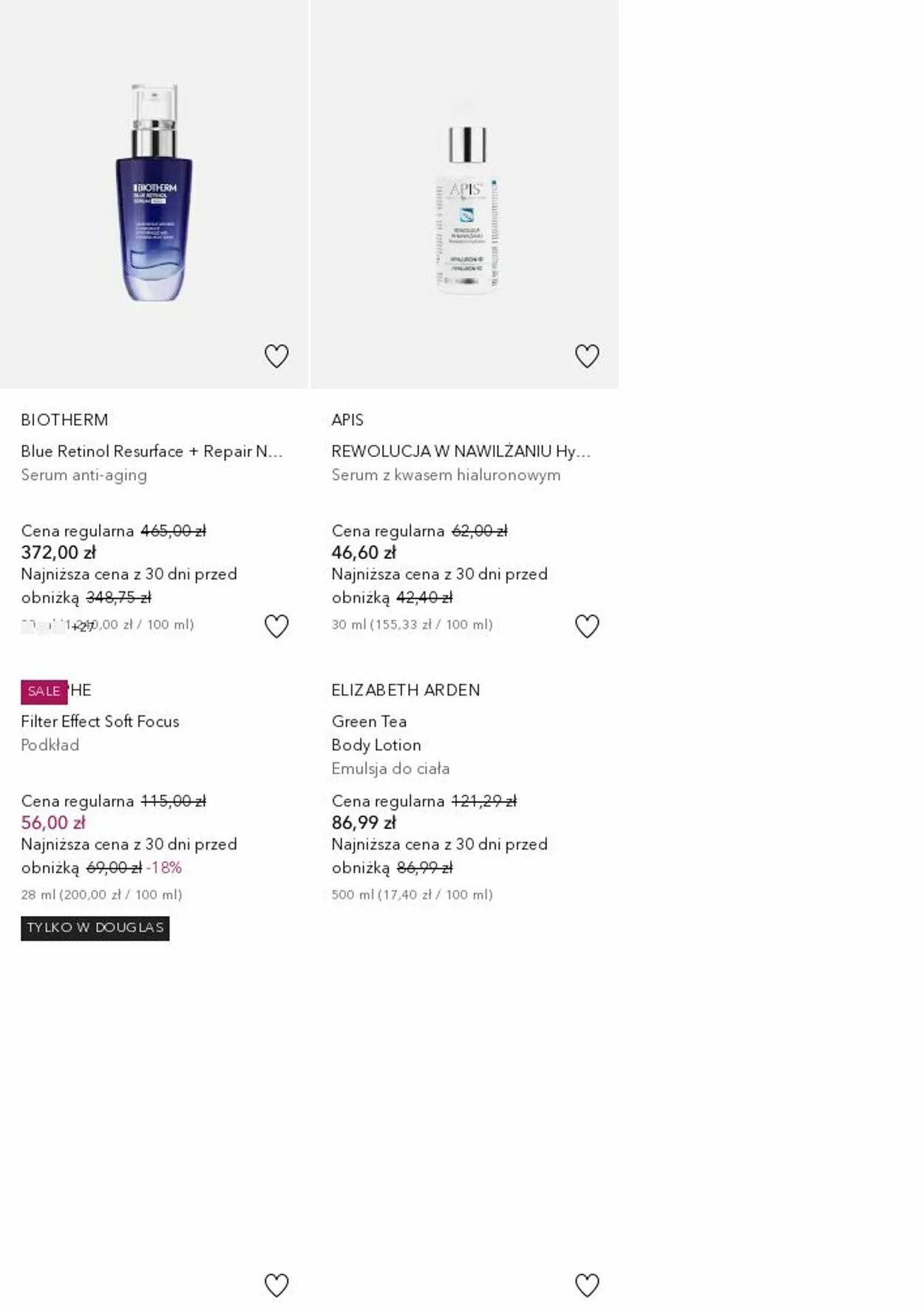The image size is (924, 1313).
Task: Open the Blue Retinol Resurface + Repair product title
Action: click(x=152, y=451)
